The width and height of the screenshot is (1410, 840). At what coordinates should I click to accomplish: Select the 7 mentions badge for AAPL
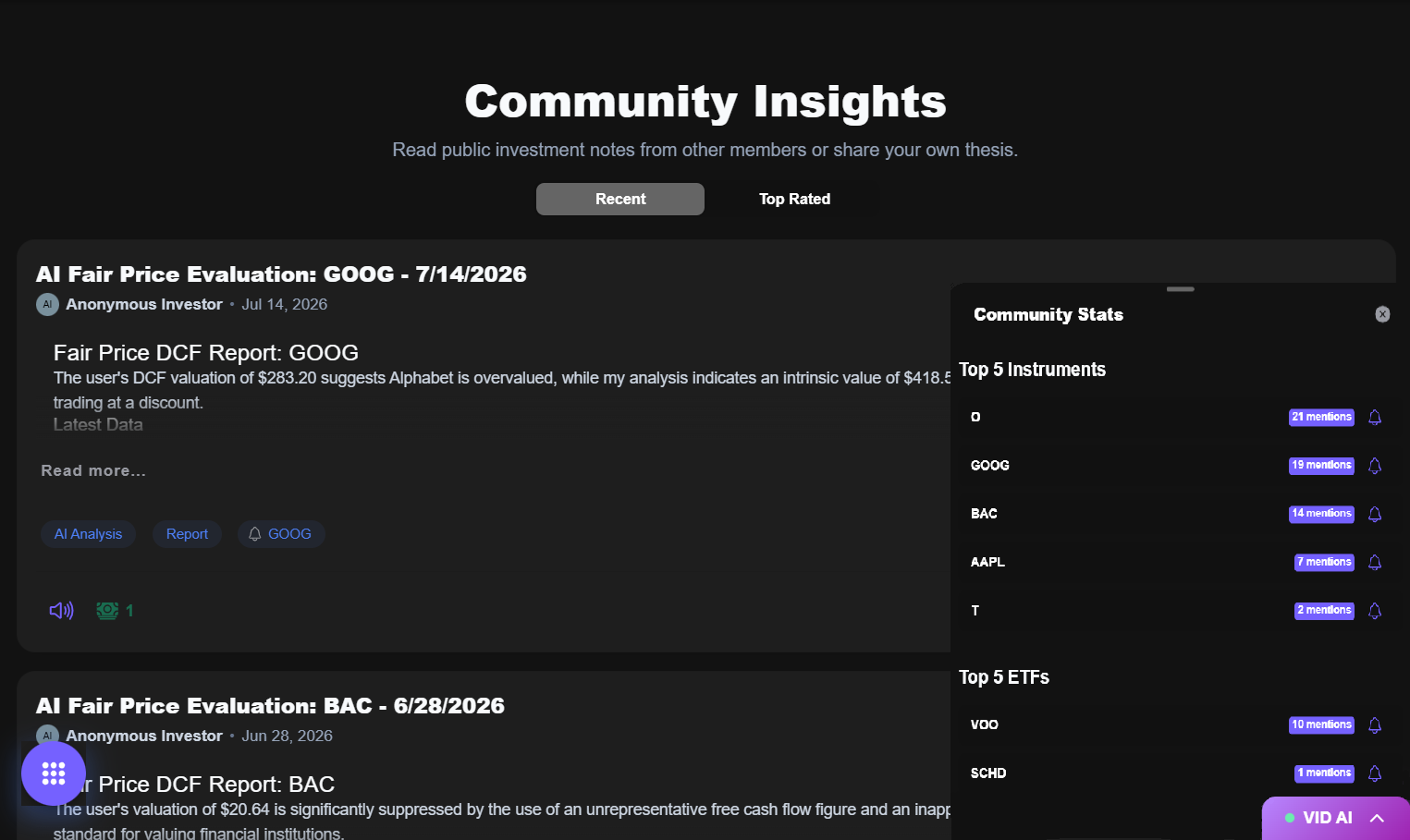(1324, 562)
